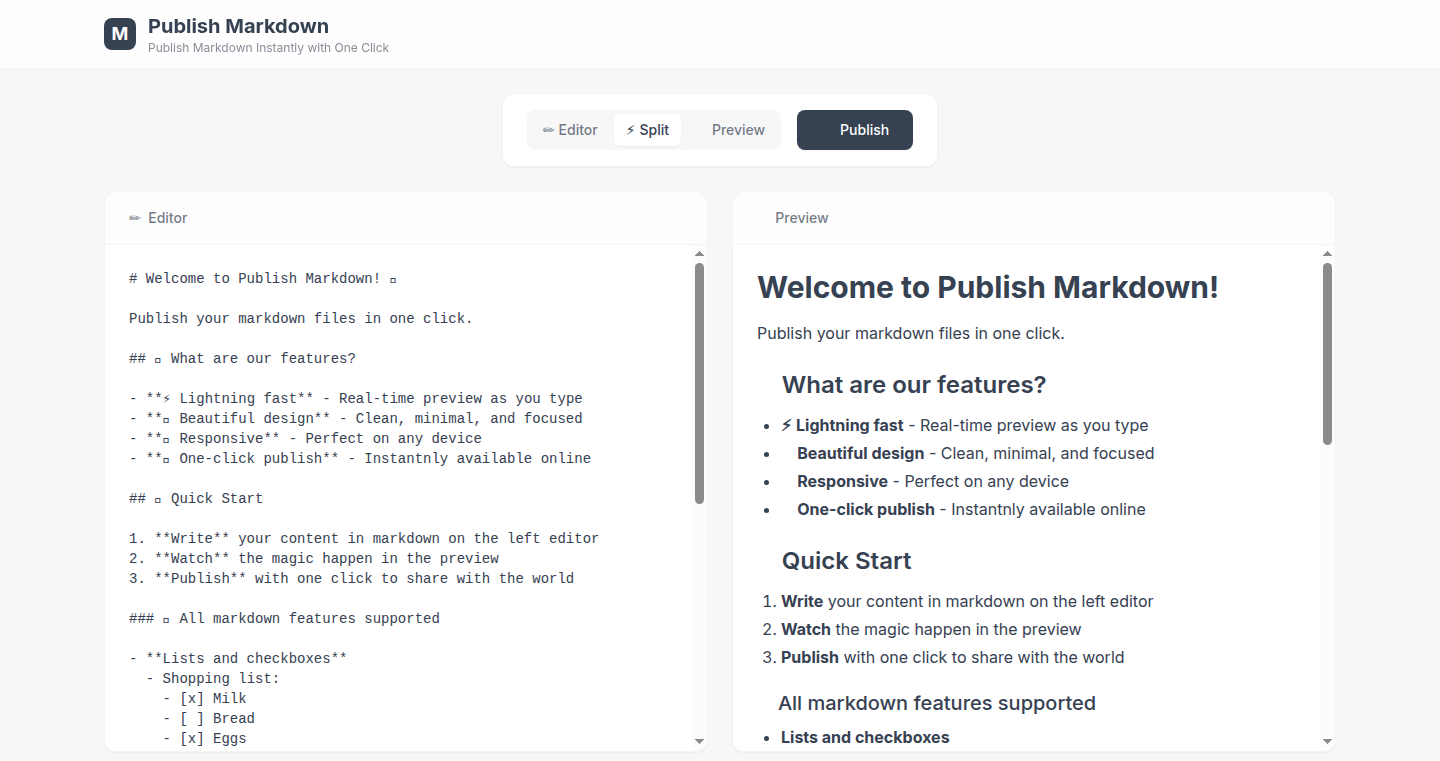The image size is (1440, 761).
Task: Click '**Lists and checkboxes**' line in editor
Action: pyautogui.click(x=238, y=659)
